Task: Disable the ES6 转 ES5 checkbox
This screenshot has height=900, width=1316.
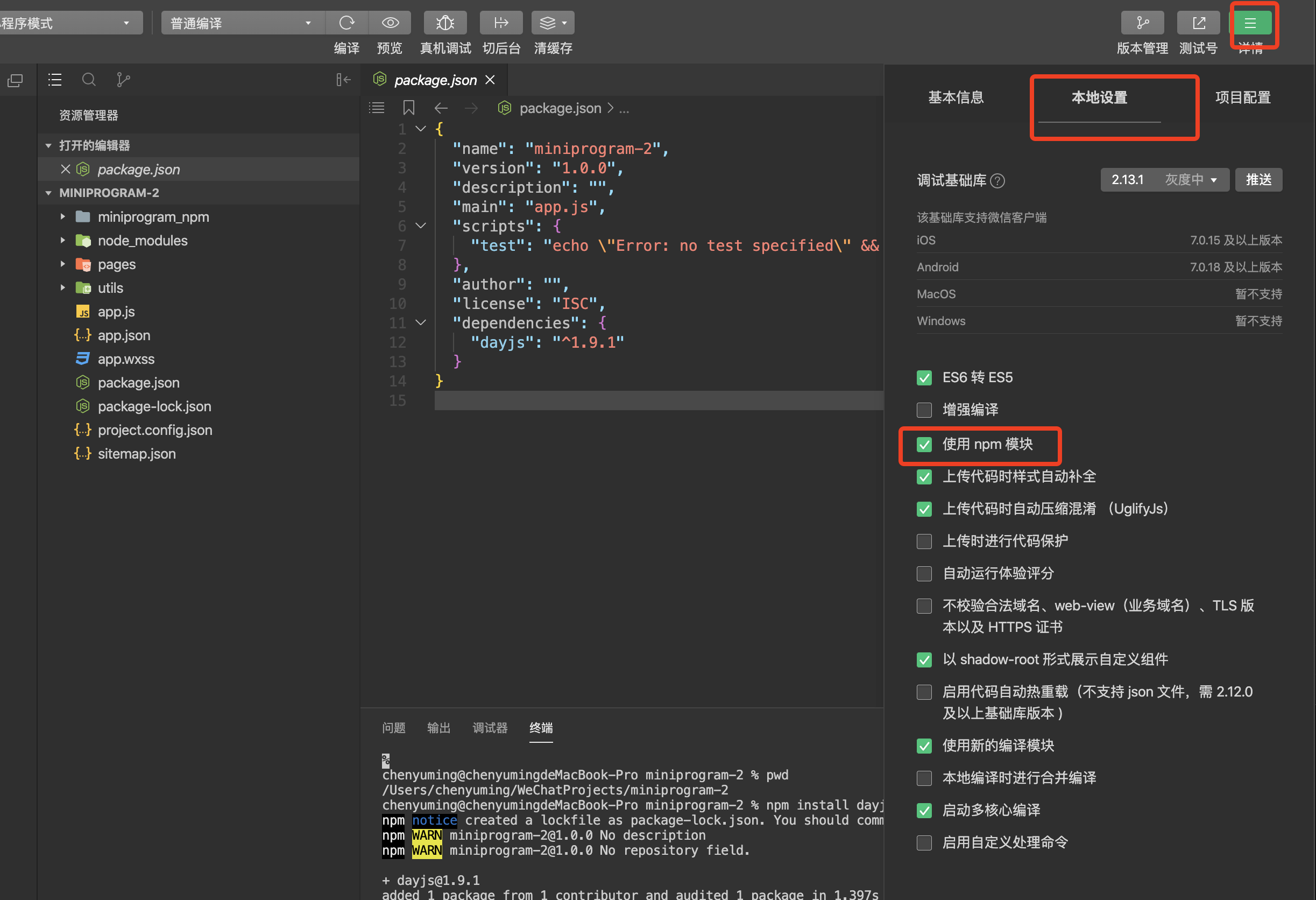Action: click(x=924, y=378)
